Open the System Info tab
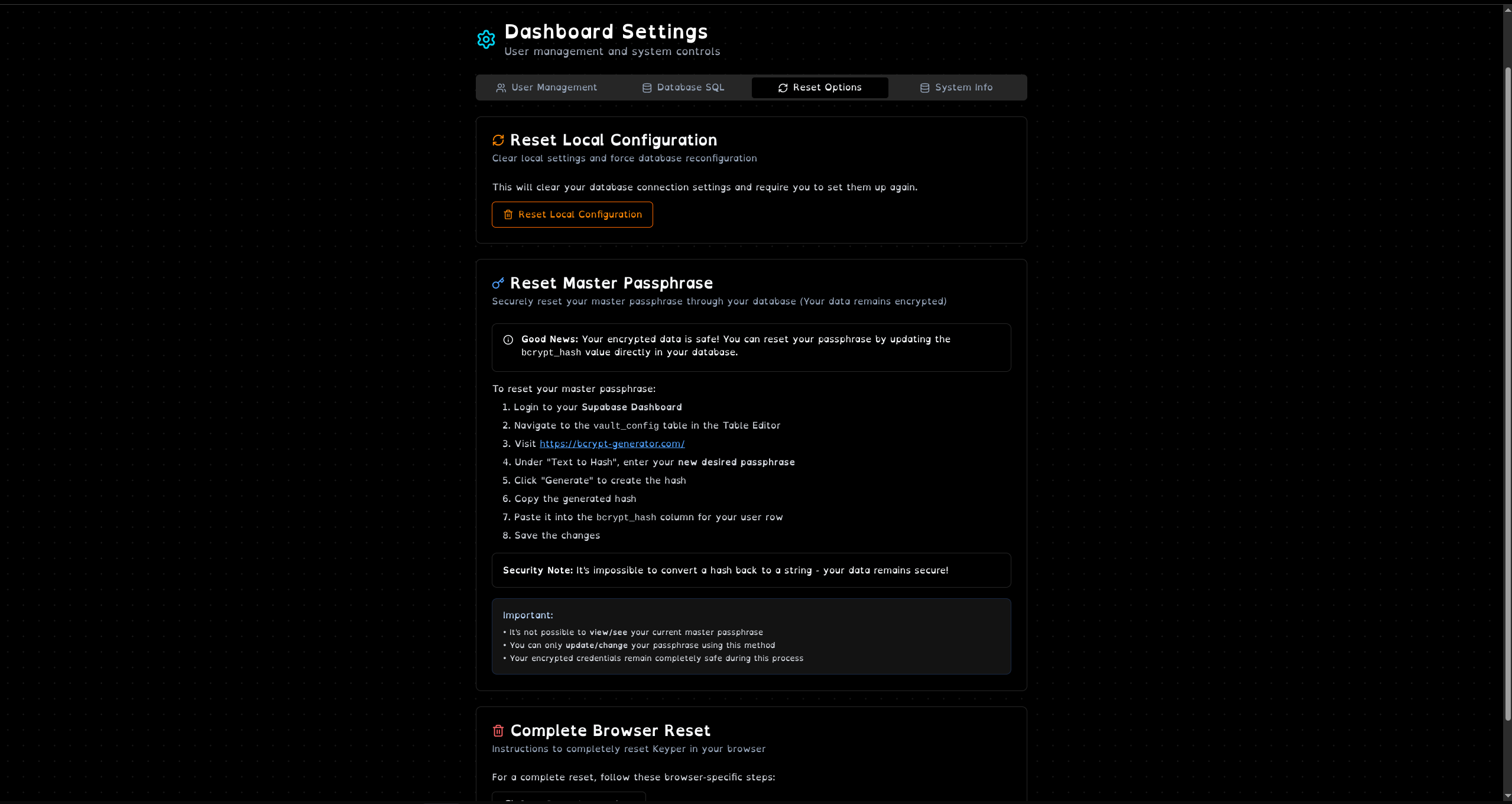This screenshot has height=804, width=1512. (x=956, y=87)
